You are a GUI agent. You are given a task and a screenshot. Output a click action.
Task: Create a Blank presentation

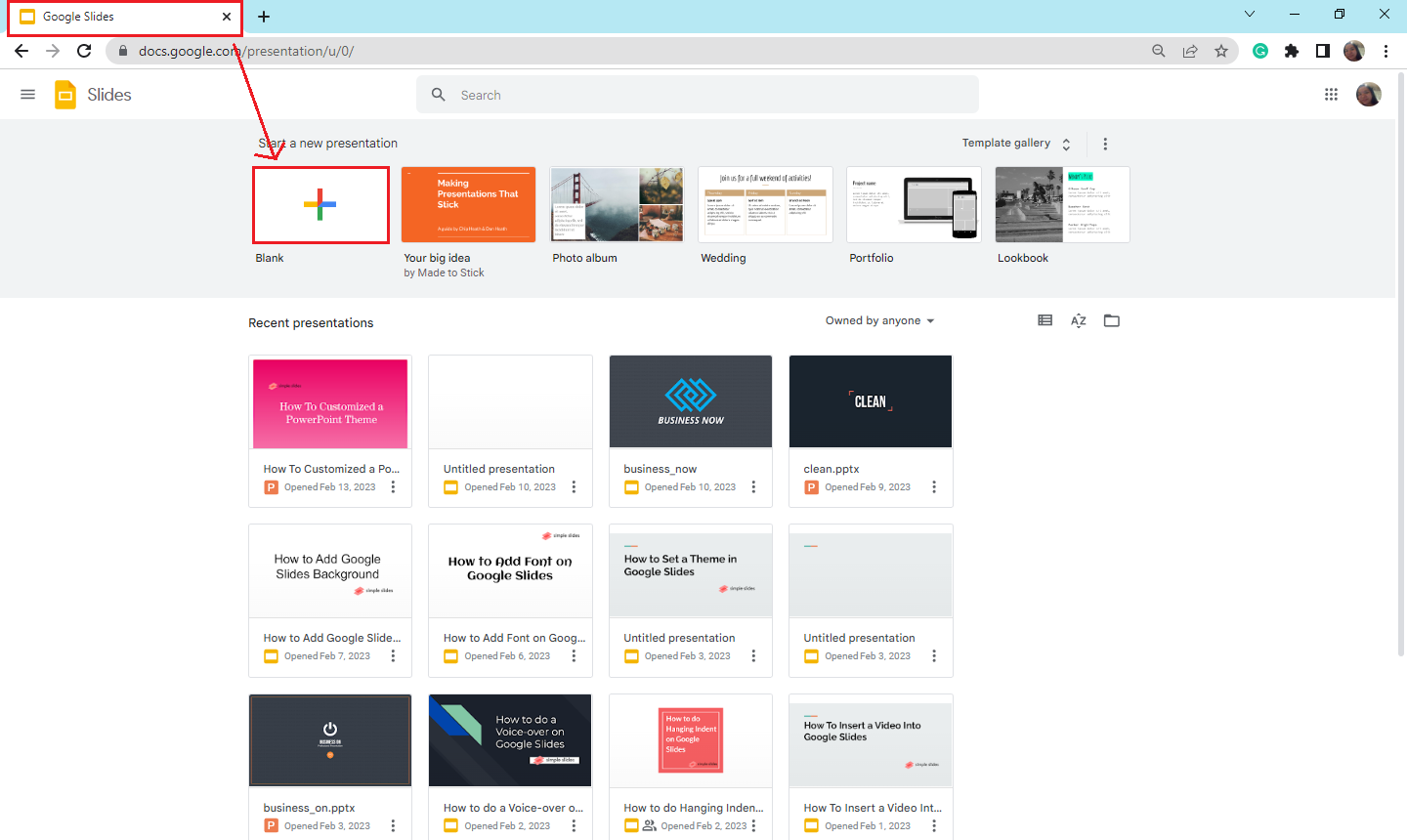point(320,205)
